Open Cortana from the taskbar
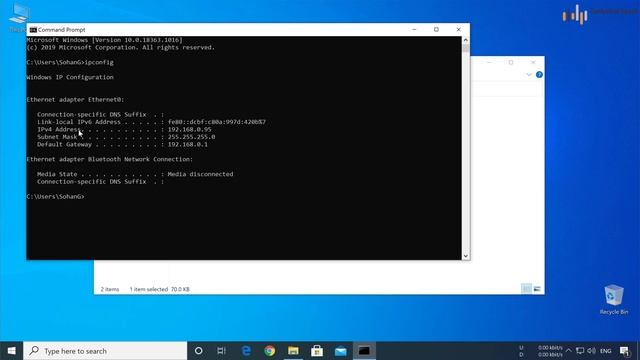This screenshot has height=360, width=640. [198, 351]
